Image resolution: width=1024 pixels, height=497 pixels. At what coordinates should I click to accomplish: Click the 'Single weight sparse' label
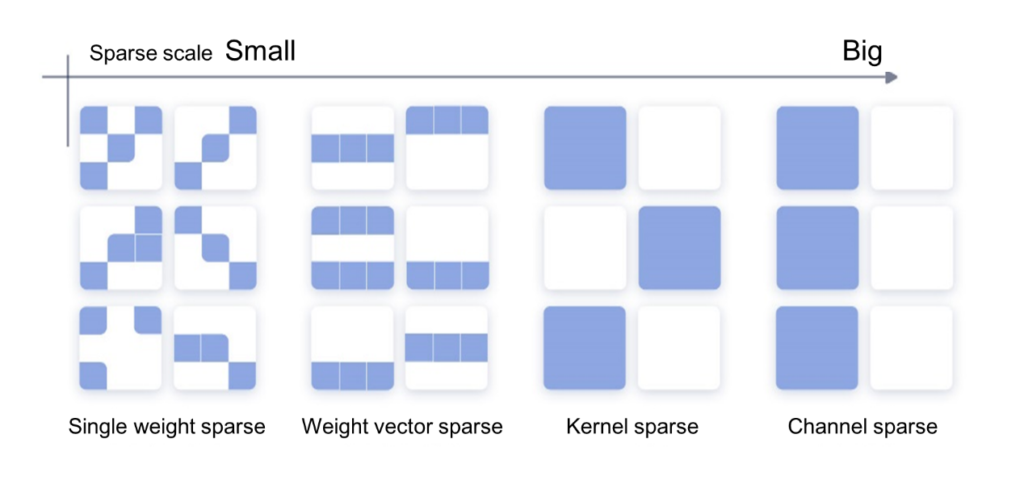click(x=167, y=427)
